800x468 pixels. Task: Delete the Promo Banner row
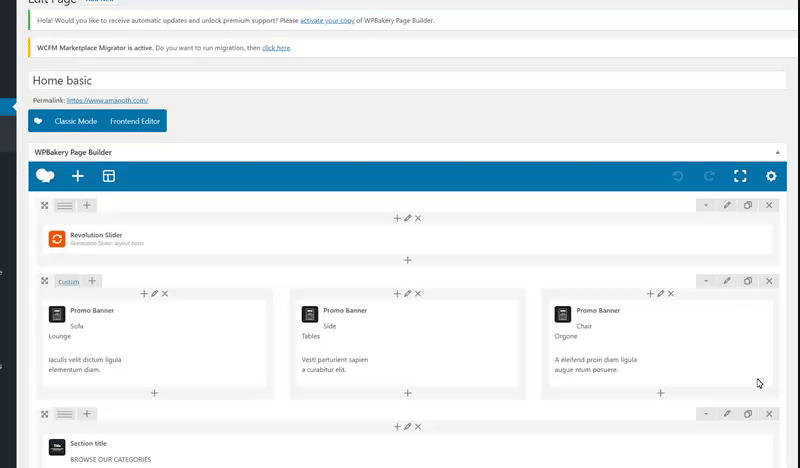pos(769,281)
